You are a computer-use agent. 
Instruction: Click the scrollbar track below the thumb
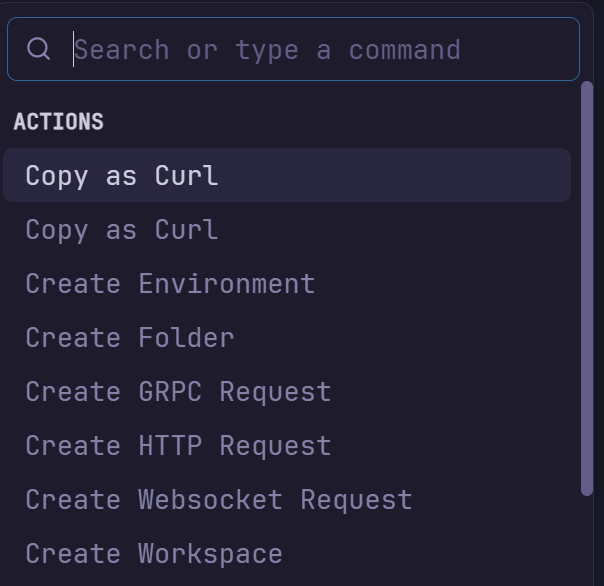587,540
